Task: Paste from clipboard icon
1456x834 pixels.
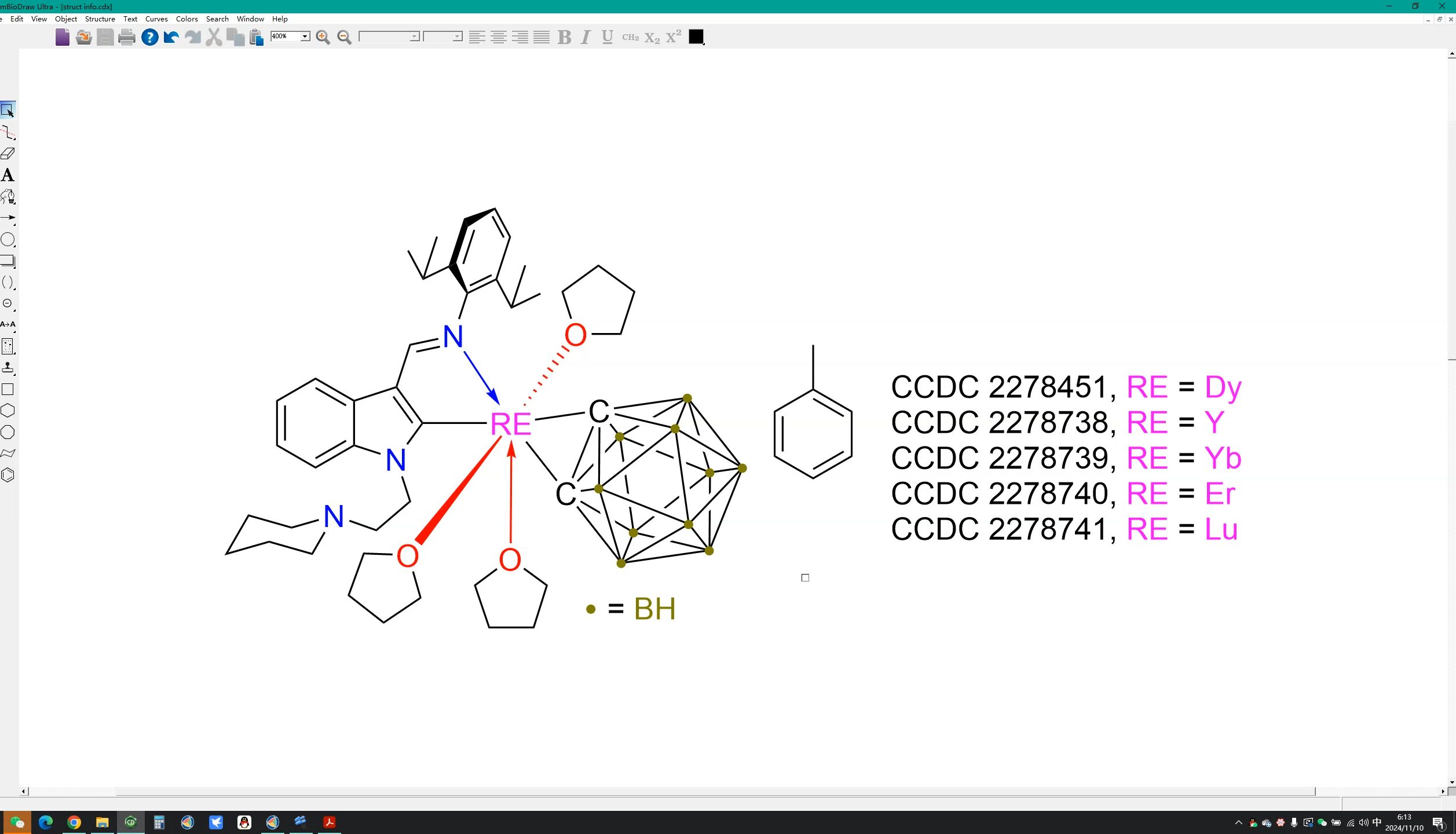Action: tap(257, 37)
